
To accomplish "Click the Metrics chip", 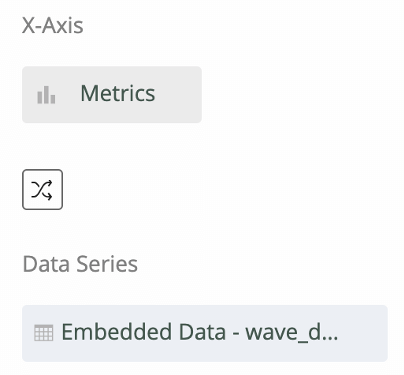I will [112, 95].
